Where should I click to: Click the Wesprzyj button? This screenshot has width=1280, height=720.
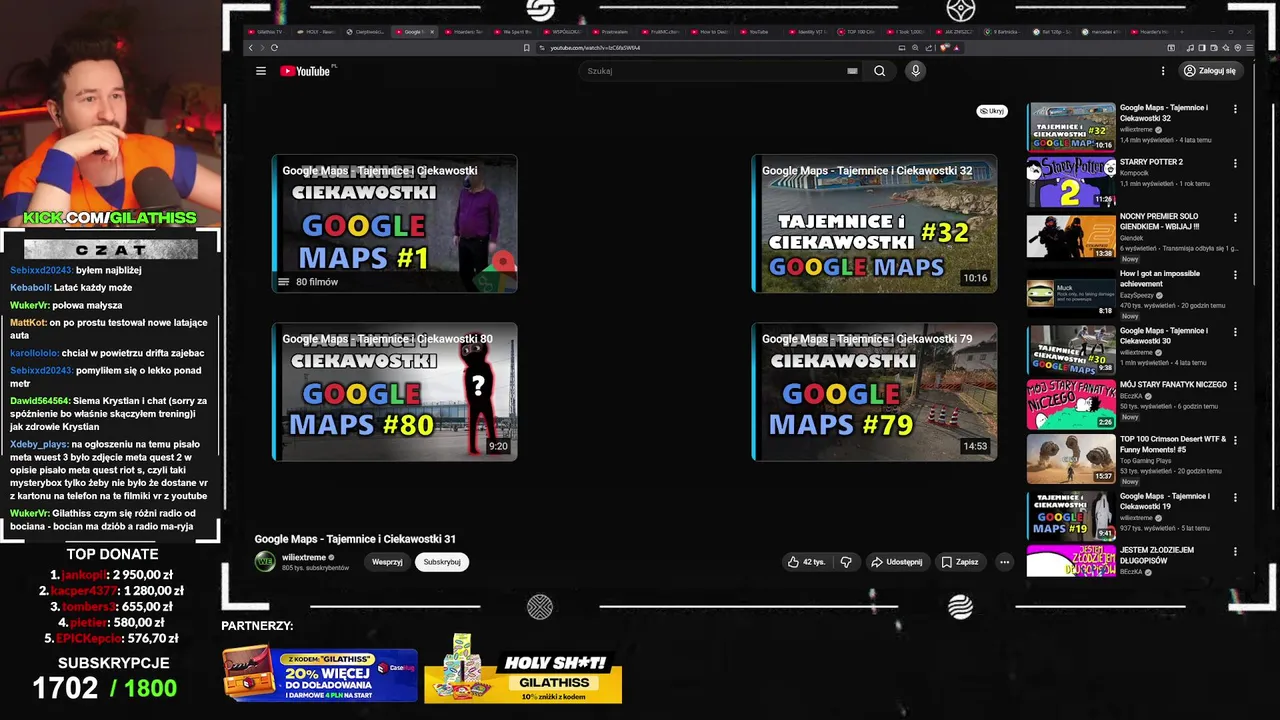pos(387,562)
